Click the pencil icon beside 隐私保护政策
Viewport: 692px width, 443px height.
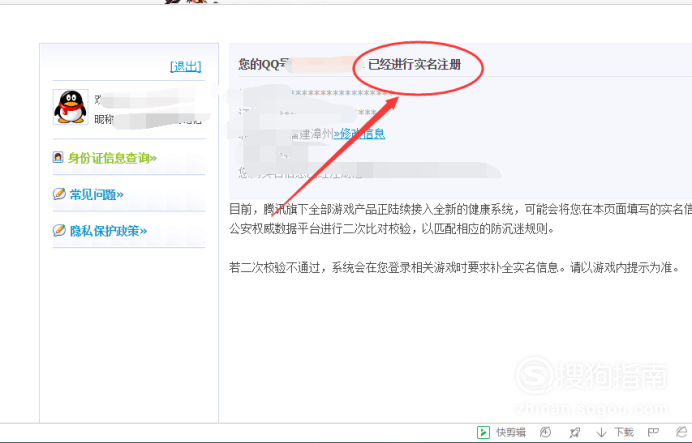pos(59,230)
